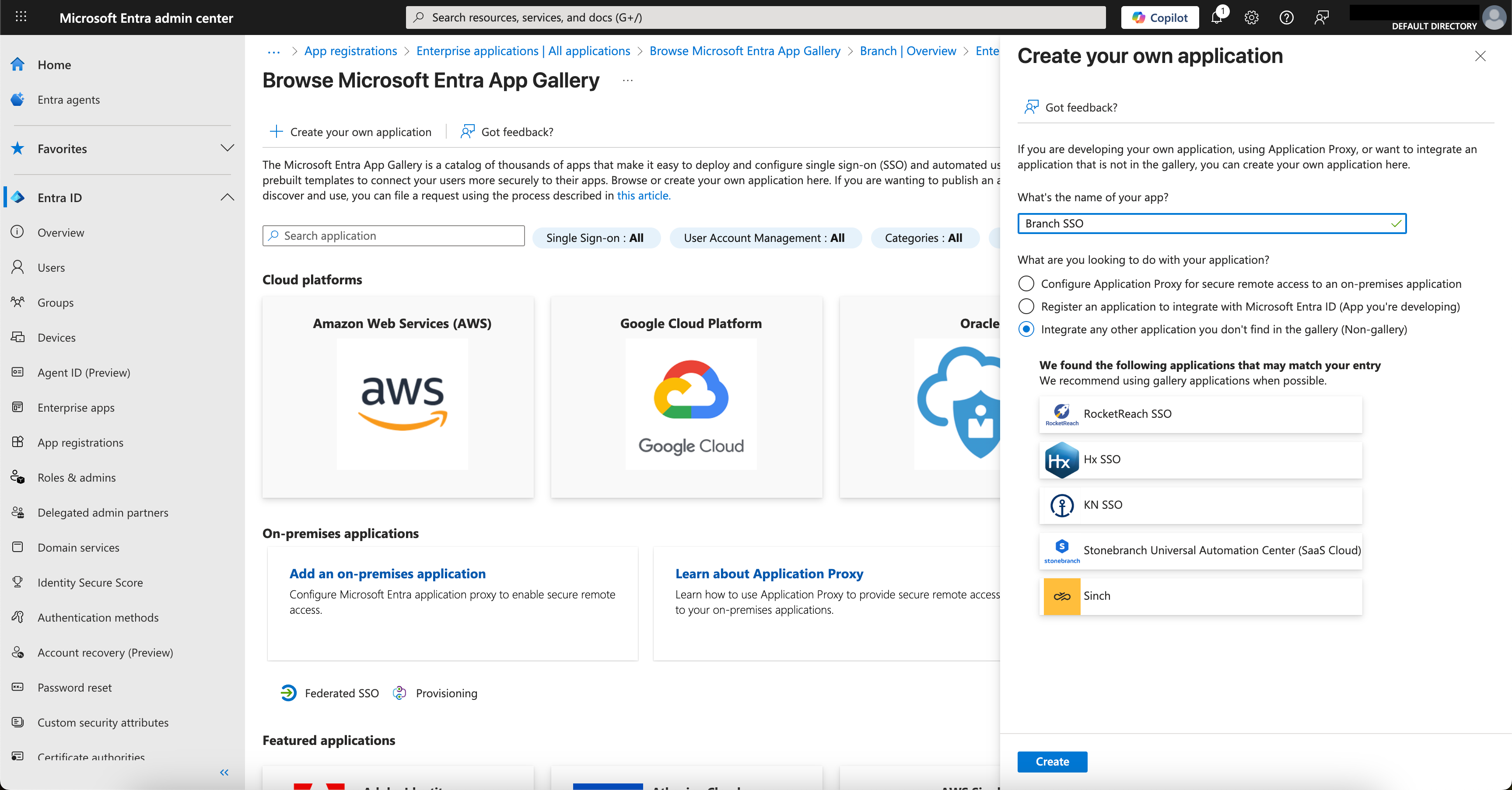Open the Categories filter
1512x790 pixels.
tap(924, 238)
